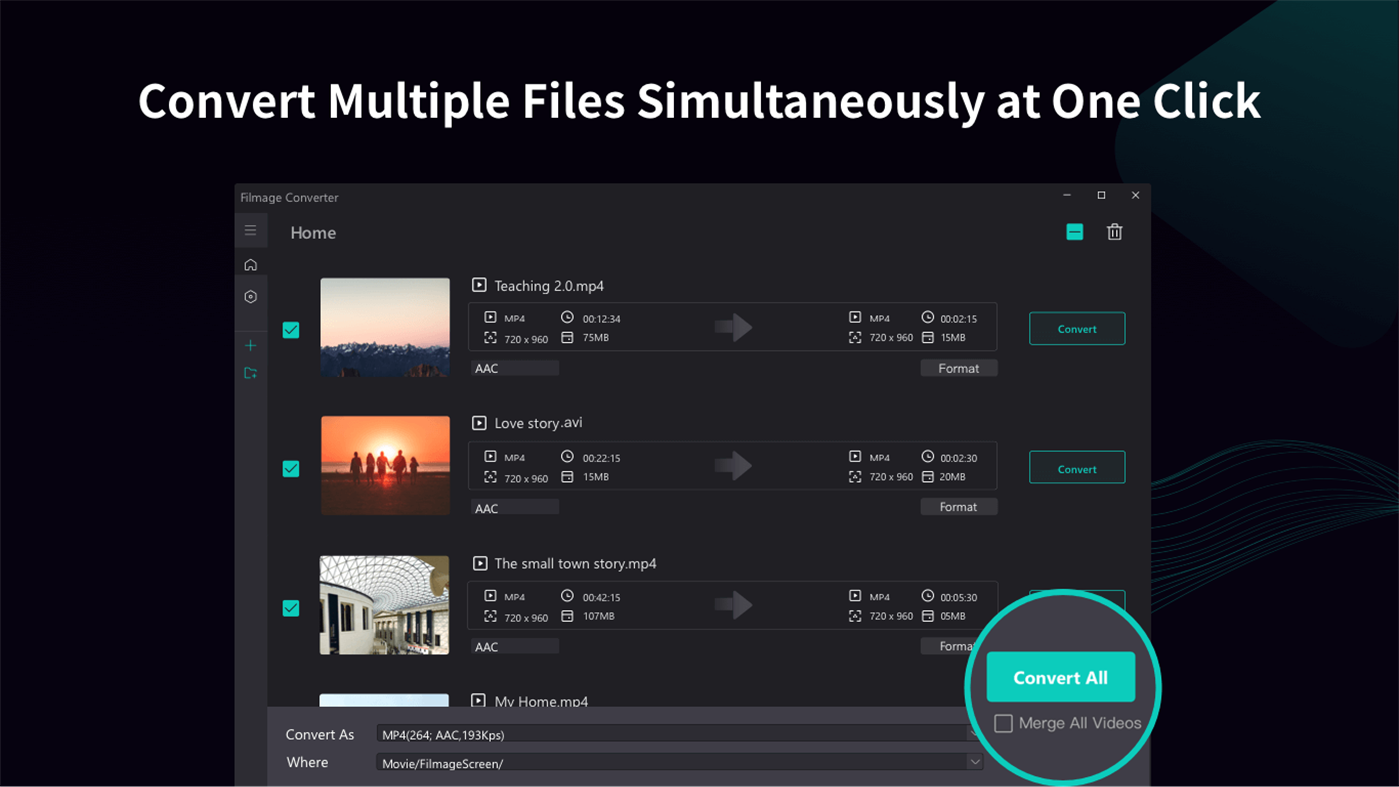Click the play icon beside The small town story.mp4
1399x787 pixels.
pyautogui.click(x=479, y=563)
